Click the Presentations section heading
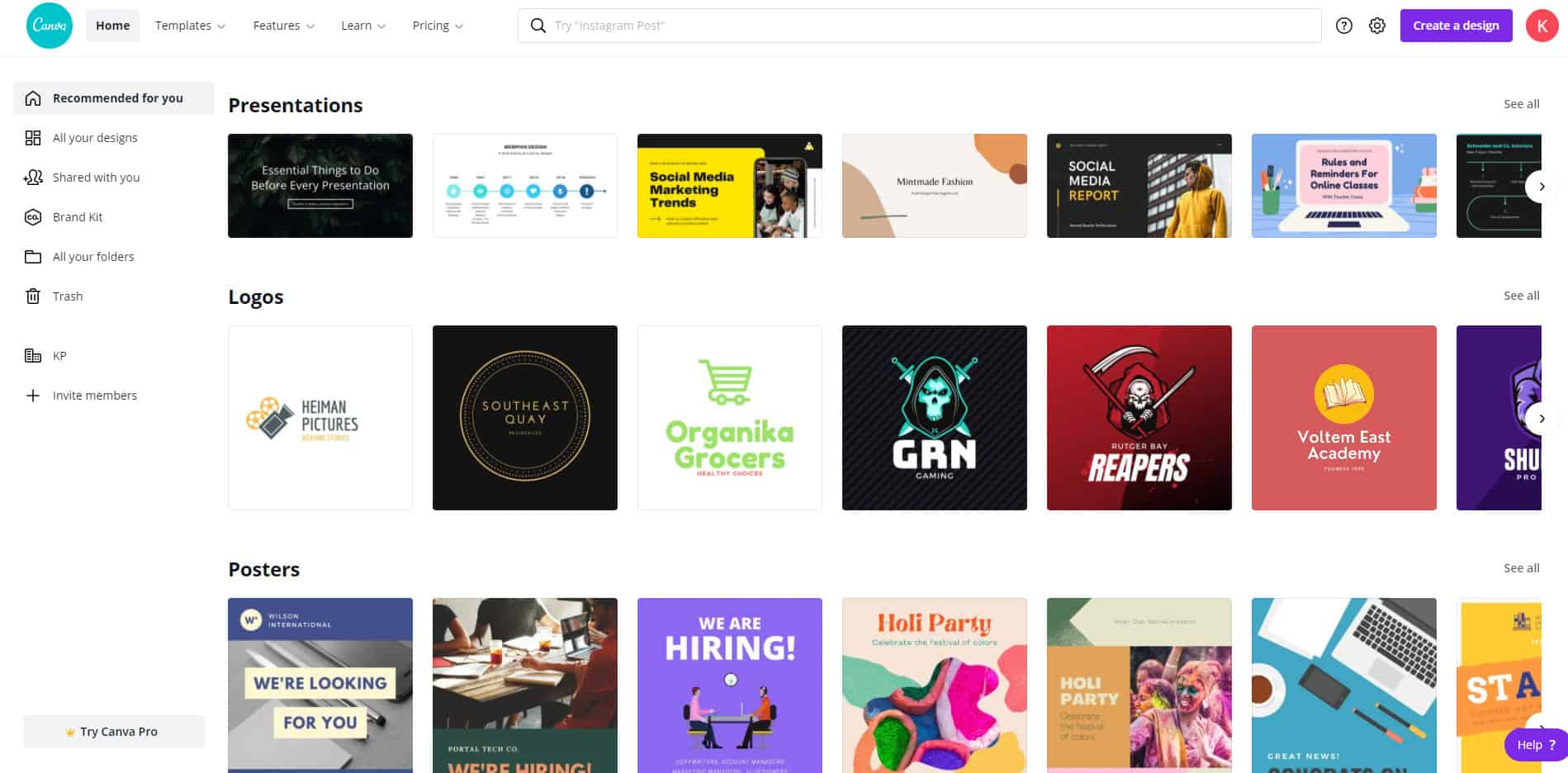1568x773 pixels. tap(296, 106)
